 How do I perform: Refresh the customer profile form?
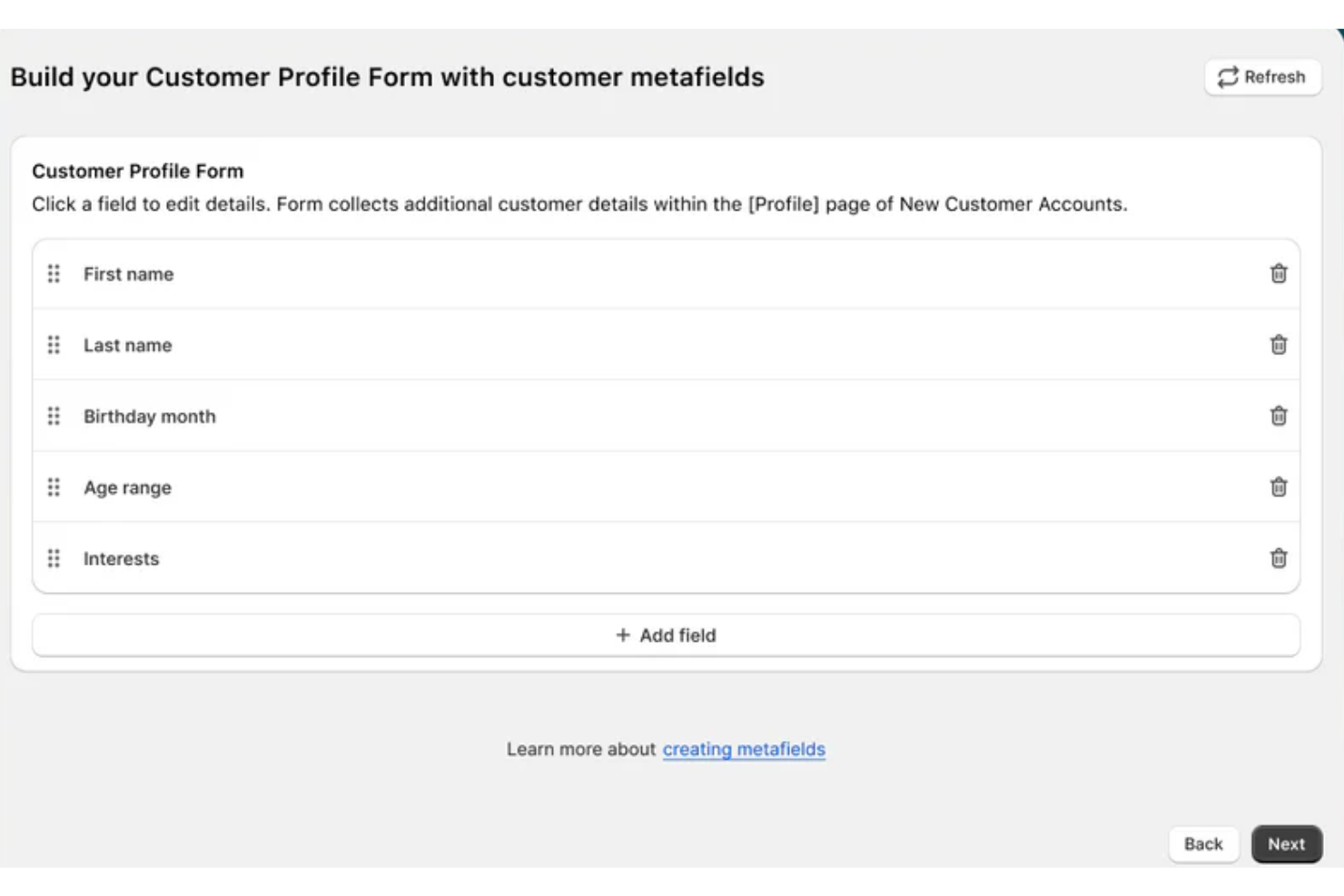coord(1262,77)
